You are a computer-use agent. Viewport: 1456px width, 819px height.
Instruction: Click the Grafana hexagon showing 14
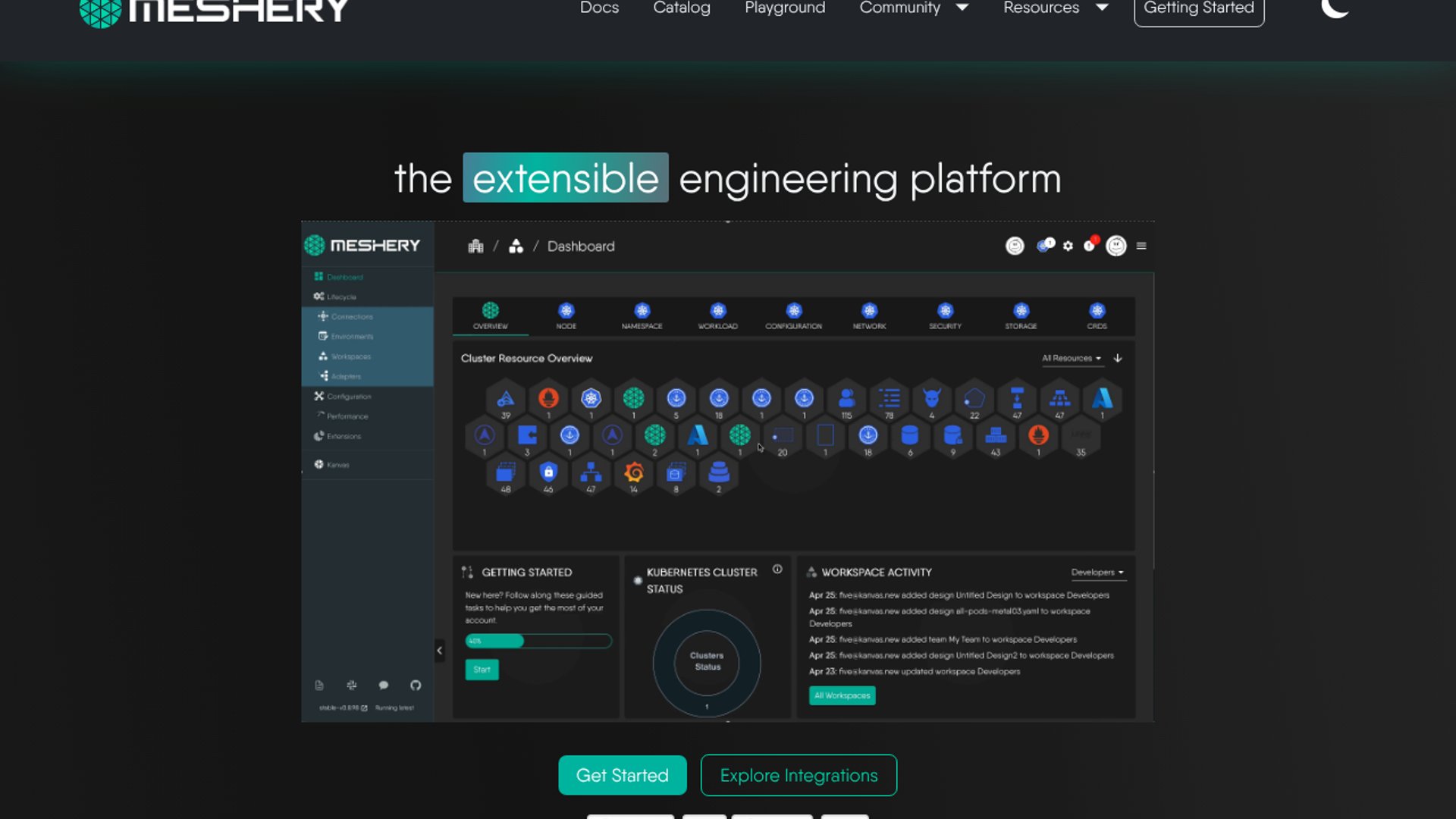tap(634, 474)
